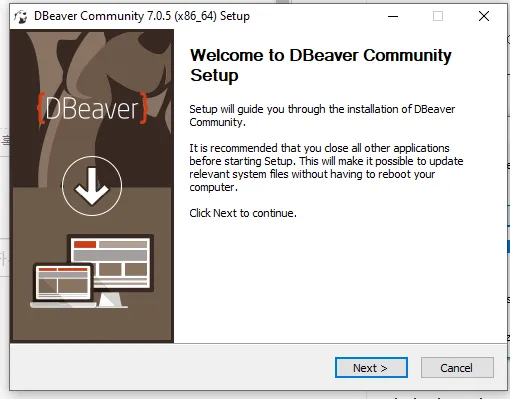Close the DBeaver Setup window
This screenshot has width=510, height=399.
point(484,16)
